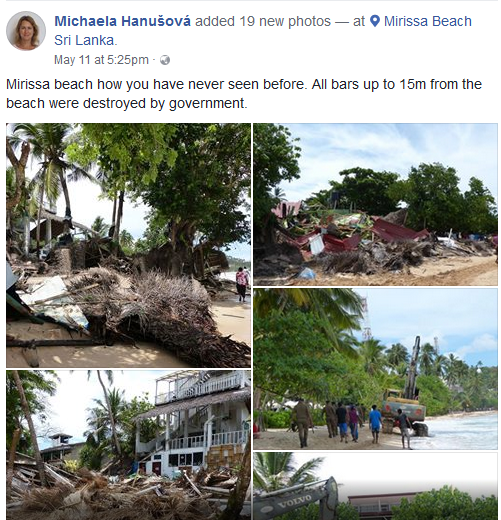
Task: Click the Volvo logo on excavator arm
Action: click(294, 501)
